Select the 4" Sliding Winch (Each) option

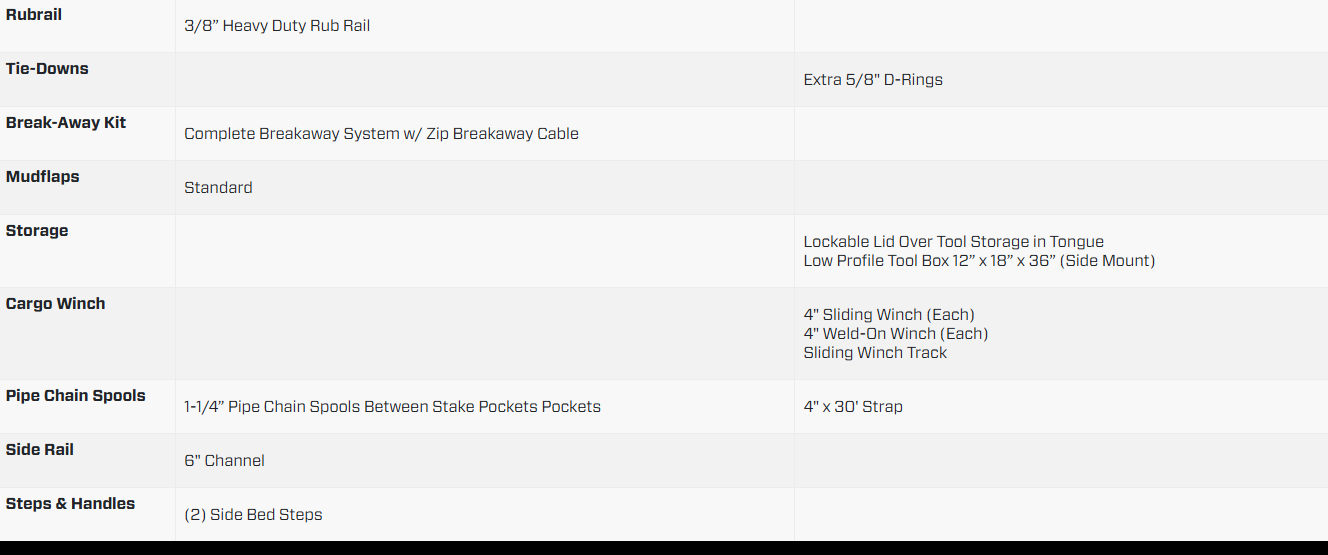coord(889,315)
